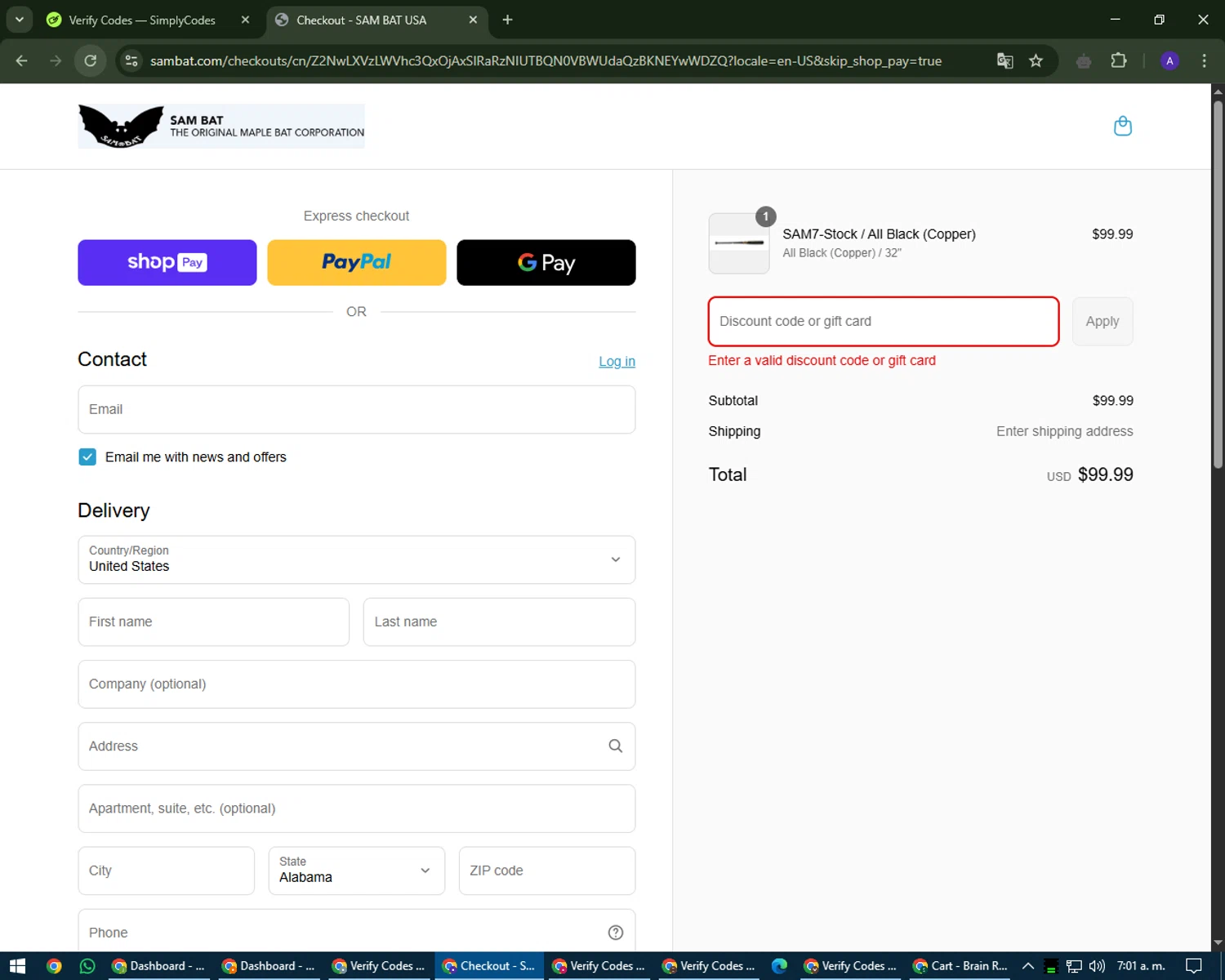Focus the Last name field
The height and width of the screenshot is (980, 1225).
point(499,621)
